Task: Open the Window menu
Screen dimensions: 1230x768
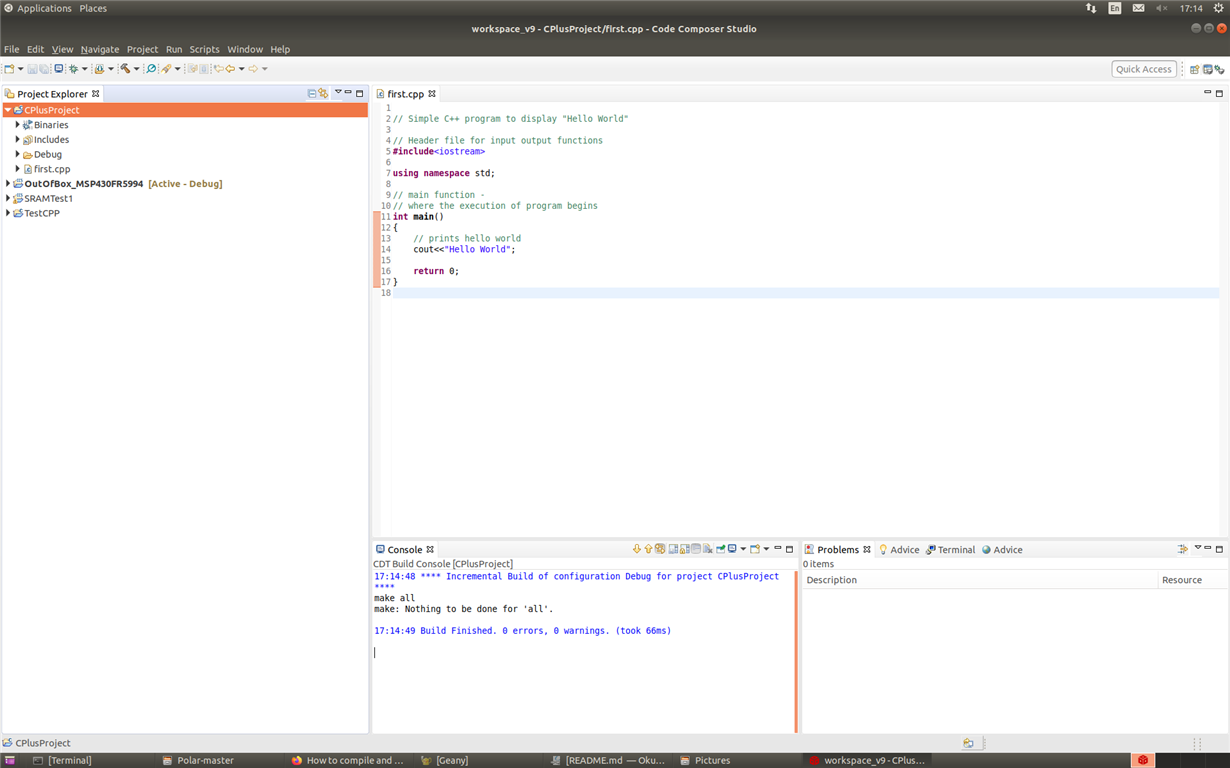Action: tap(245, 49)
